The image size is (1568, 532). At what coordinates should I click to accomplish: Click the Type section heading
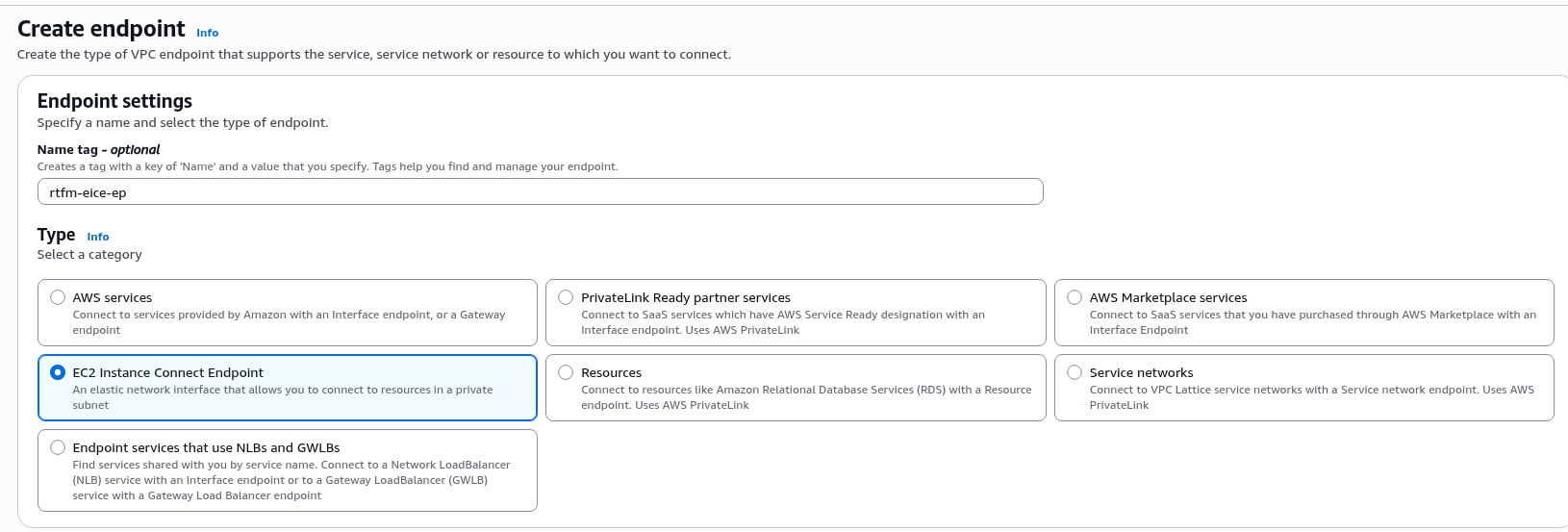tap(56, 235)
